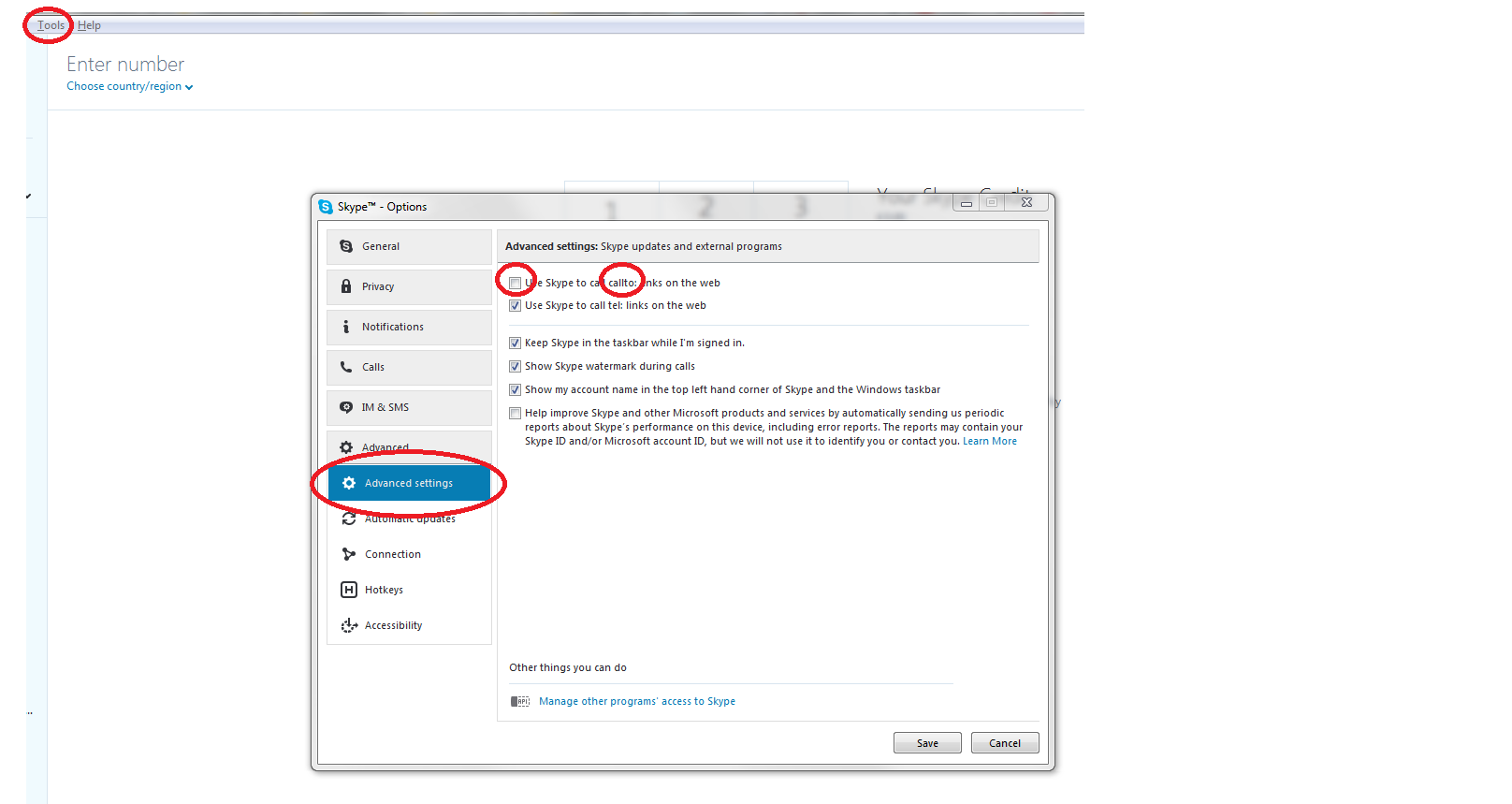
Task: Open the Help menu
Action: 89,25
